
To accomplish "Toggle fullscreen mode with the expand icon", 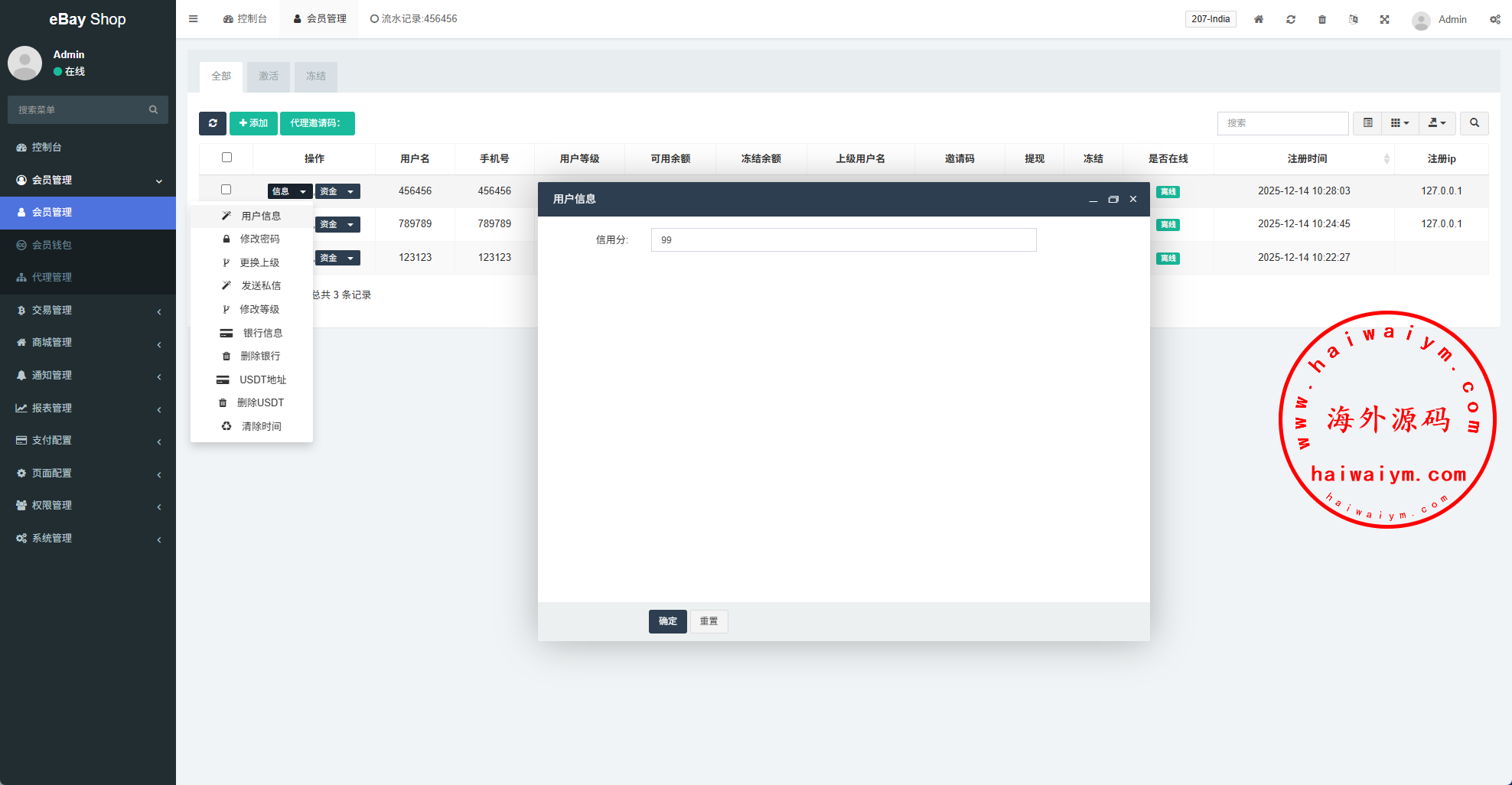I will [1384, 19].
